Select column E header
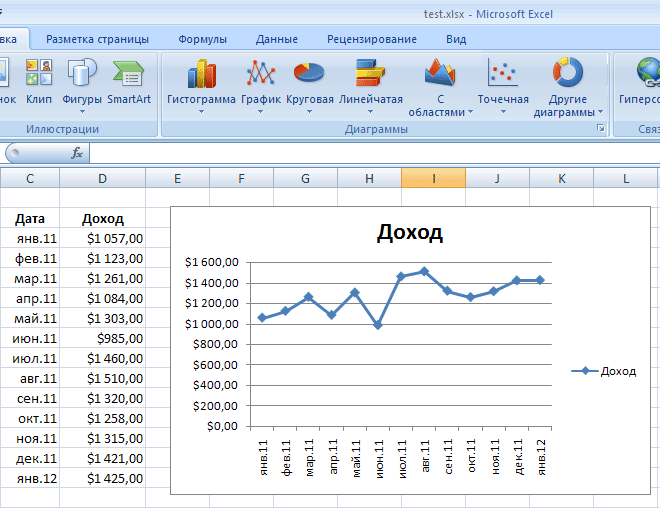This screenshot has width=660, height=508. (177, 178)
